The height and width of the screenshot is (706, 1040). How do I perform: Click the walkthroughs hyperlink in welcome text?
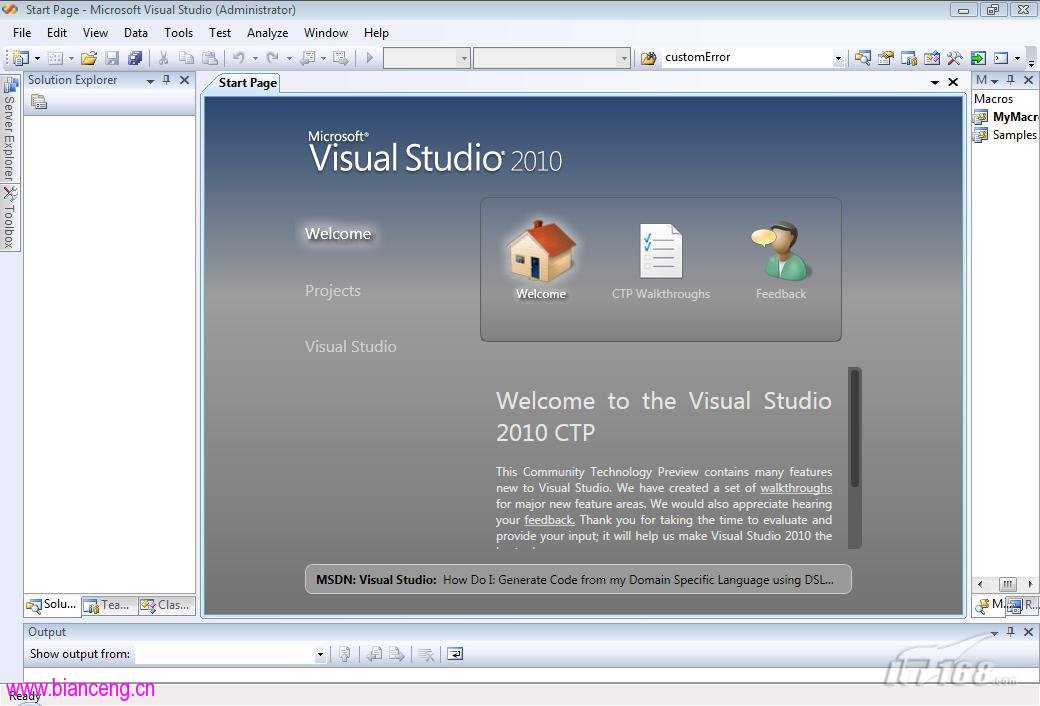(796, 488)
